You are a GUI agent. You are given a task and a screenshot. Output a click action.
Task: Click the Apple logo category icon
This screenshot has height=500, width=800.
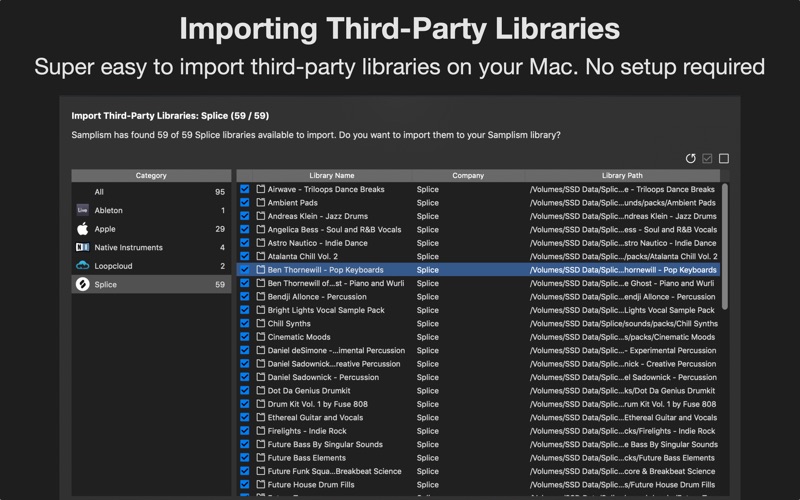(x=82, y=229)
